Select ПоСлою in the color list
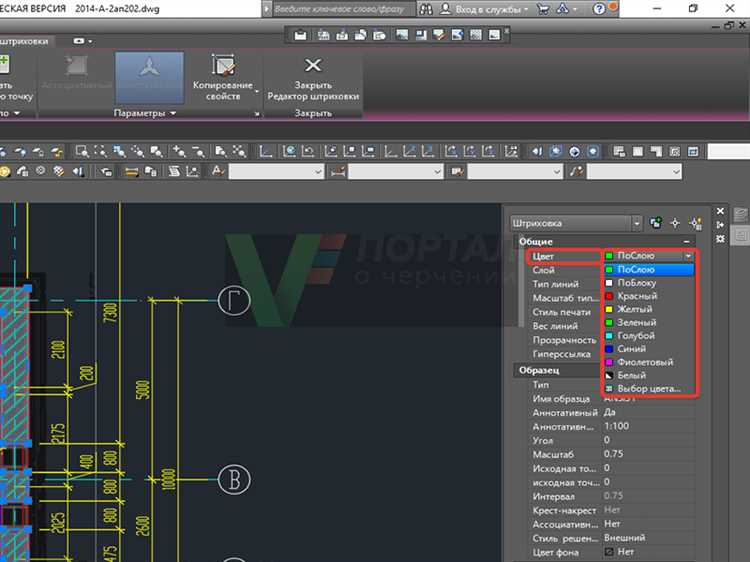The height and width of the screenshot is (562, 750). (x=649, y=270)
